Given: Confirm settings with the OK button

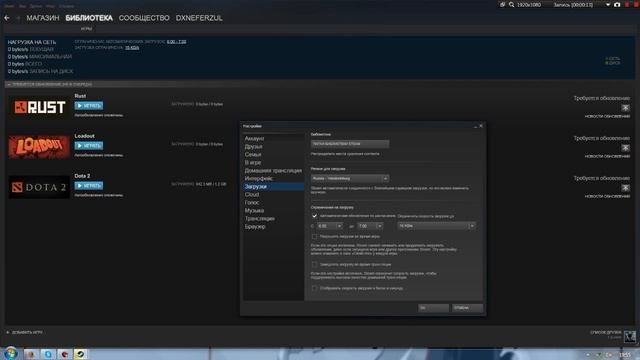Looking at the screenshot, I should click(433, 308).
